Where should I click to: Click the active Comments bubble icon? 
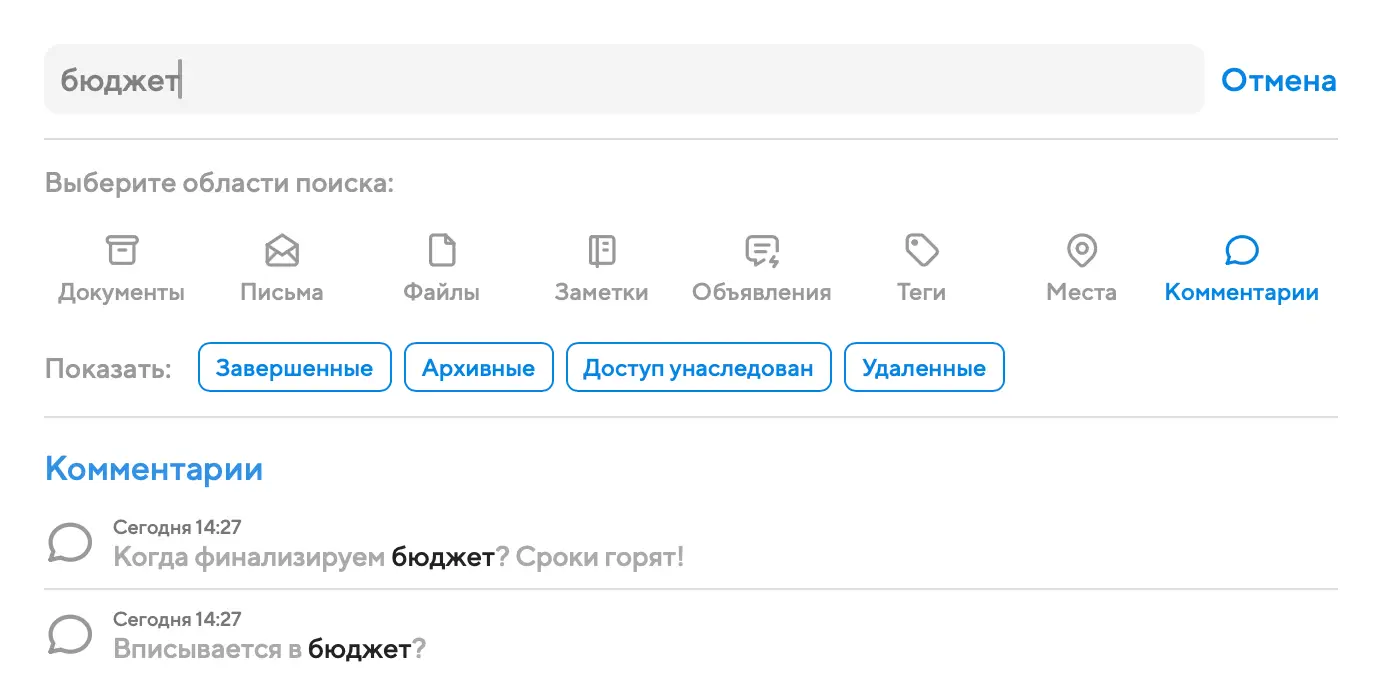click(x=1241, y=250)
